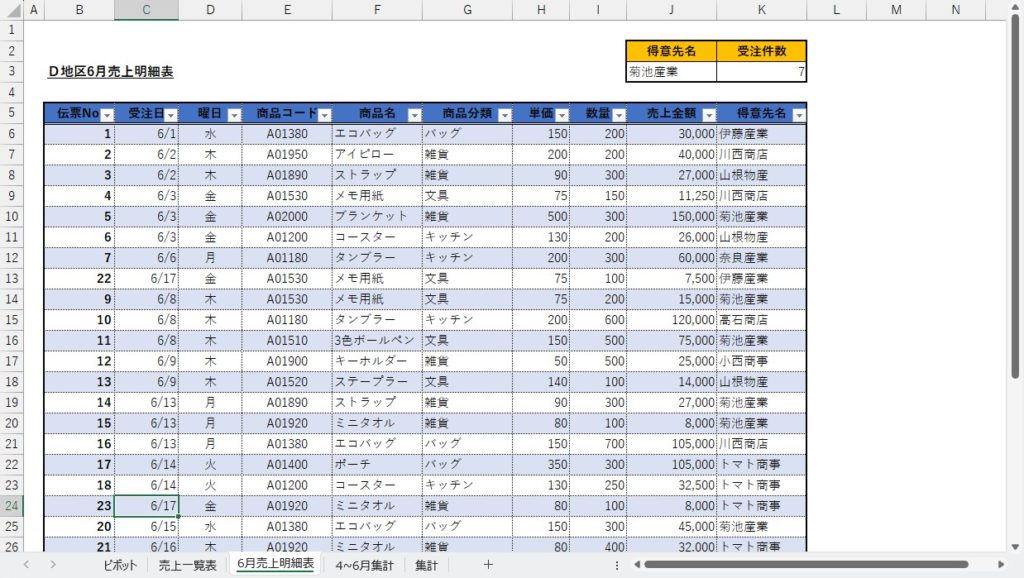Add a new sheet with plus button
The width and height of the screenshot is (1024, 578).
click(x=488, y=565)
